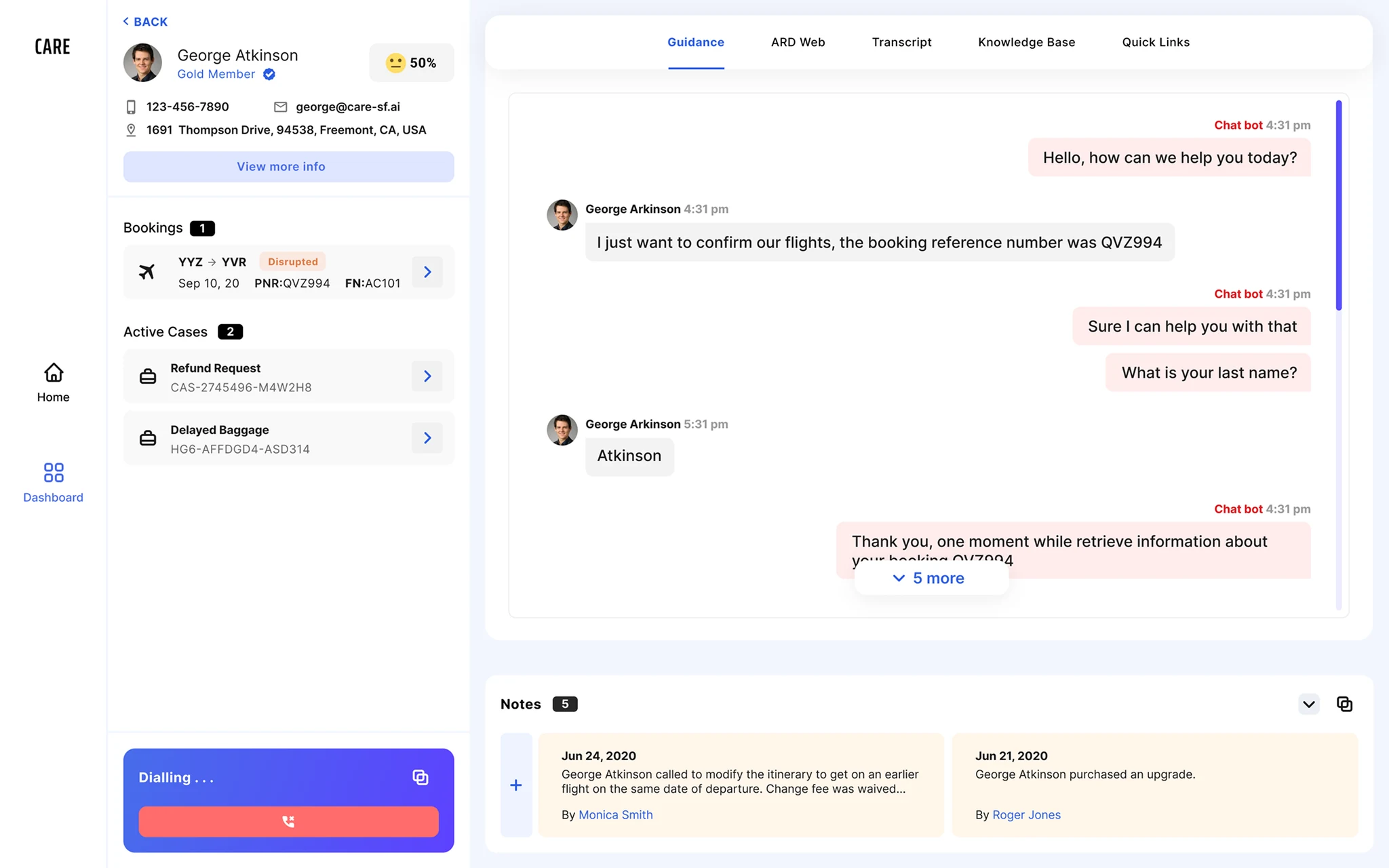This screenshot has height=868, width=1389.
Task: Hang up using the red end-call button
Action: click(288, 821)
